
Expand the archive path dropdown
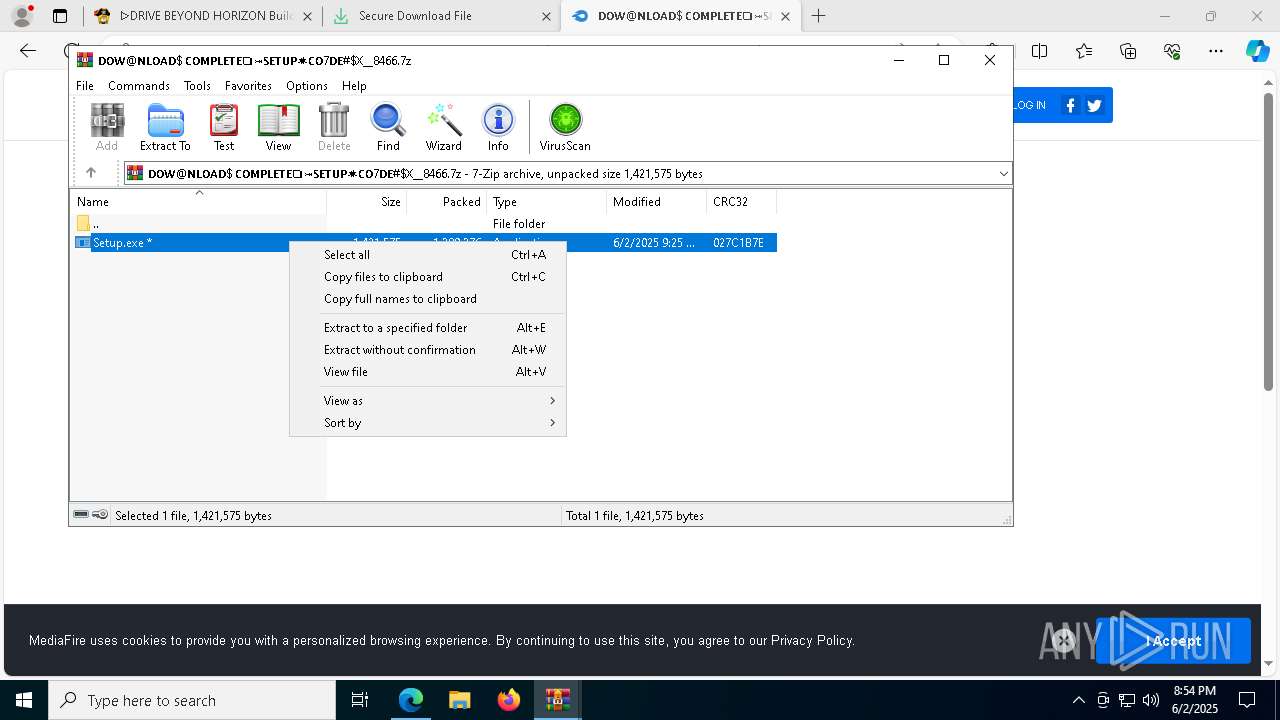[x=1003, y=174]
